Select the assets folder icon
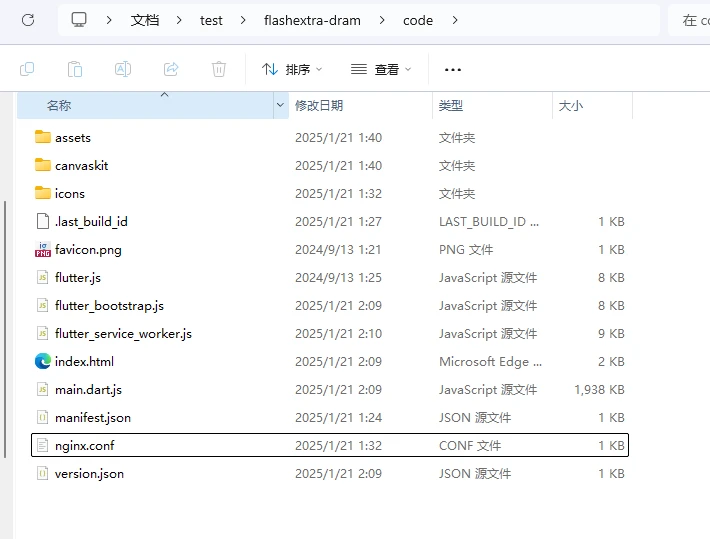 (43, 137)
